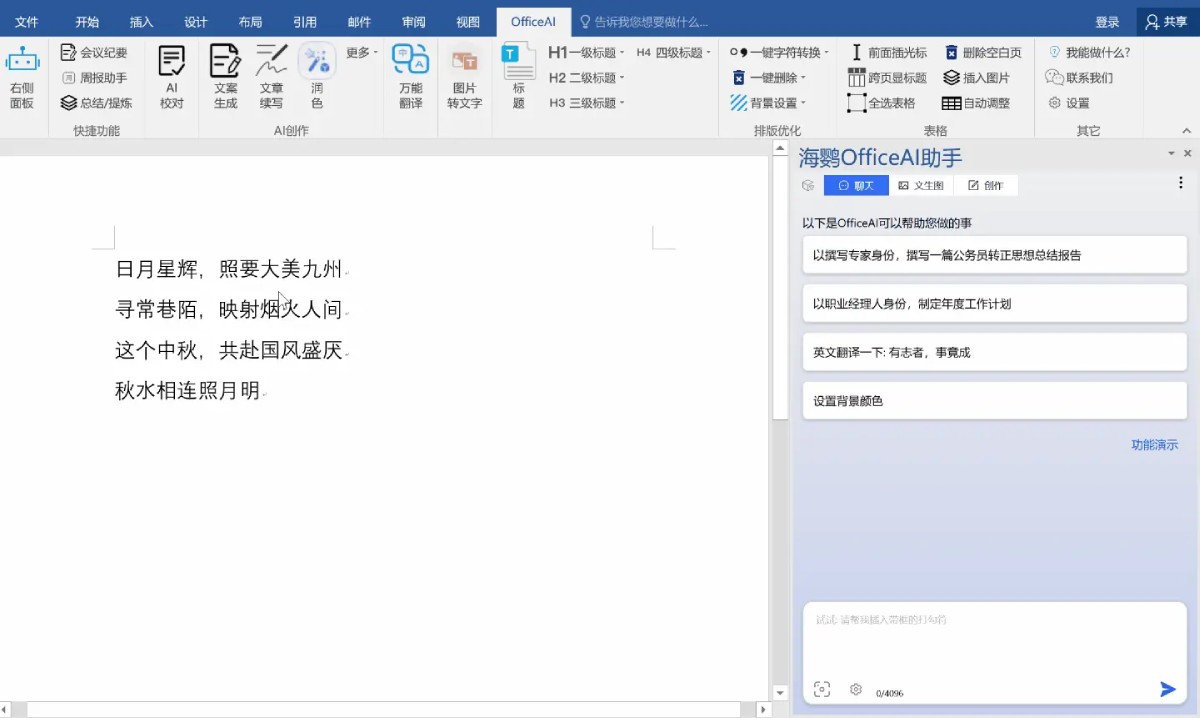Click the screenshot icon in the chat input
1200x718 pixels.
(821, 689)
